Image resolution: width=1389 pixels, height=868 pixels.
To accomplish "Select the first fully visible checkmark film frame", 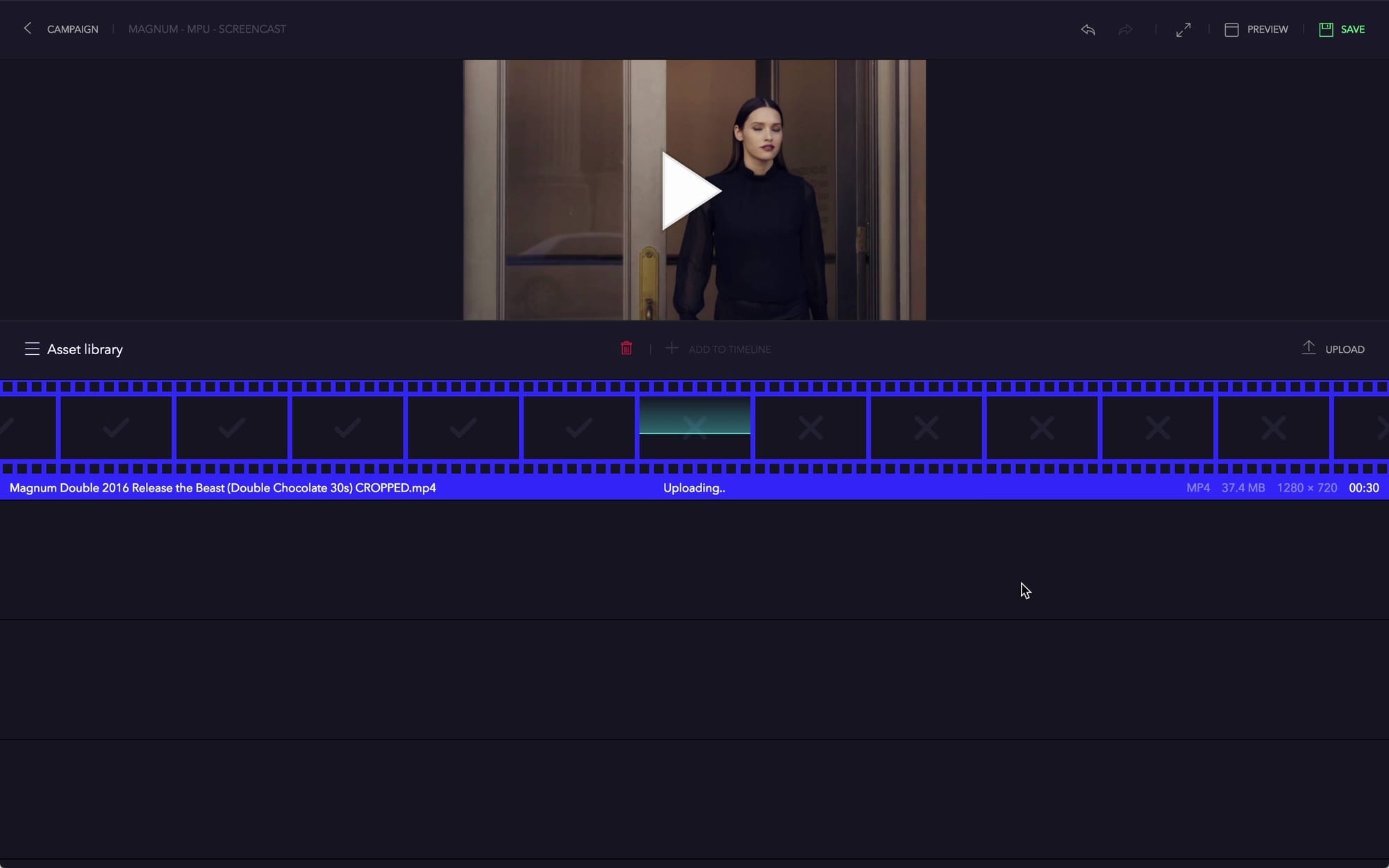I will (116, 427).
